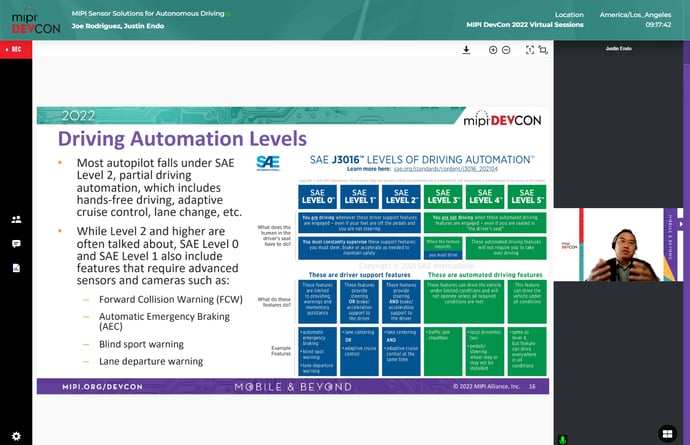Click 'Lane departure warning' bullet
Screen dimensions: 690x445
coord(151,361)
